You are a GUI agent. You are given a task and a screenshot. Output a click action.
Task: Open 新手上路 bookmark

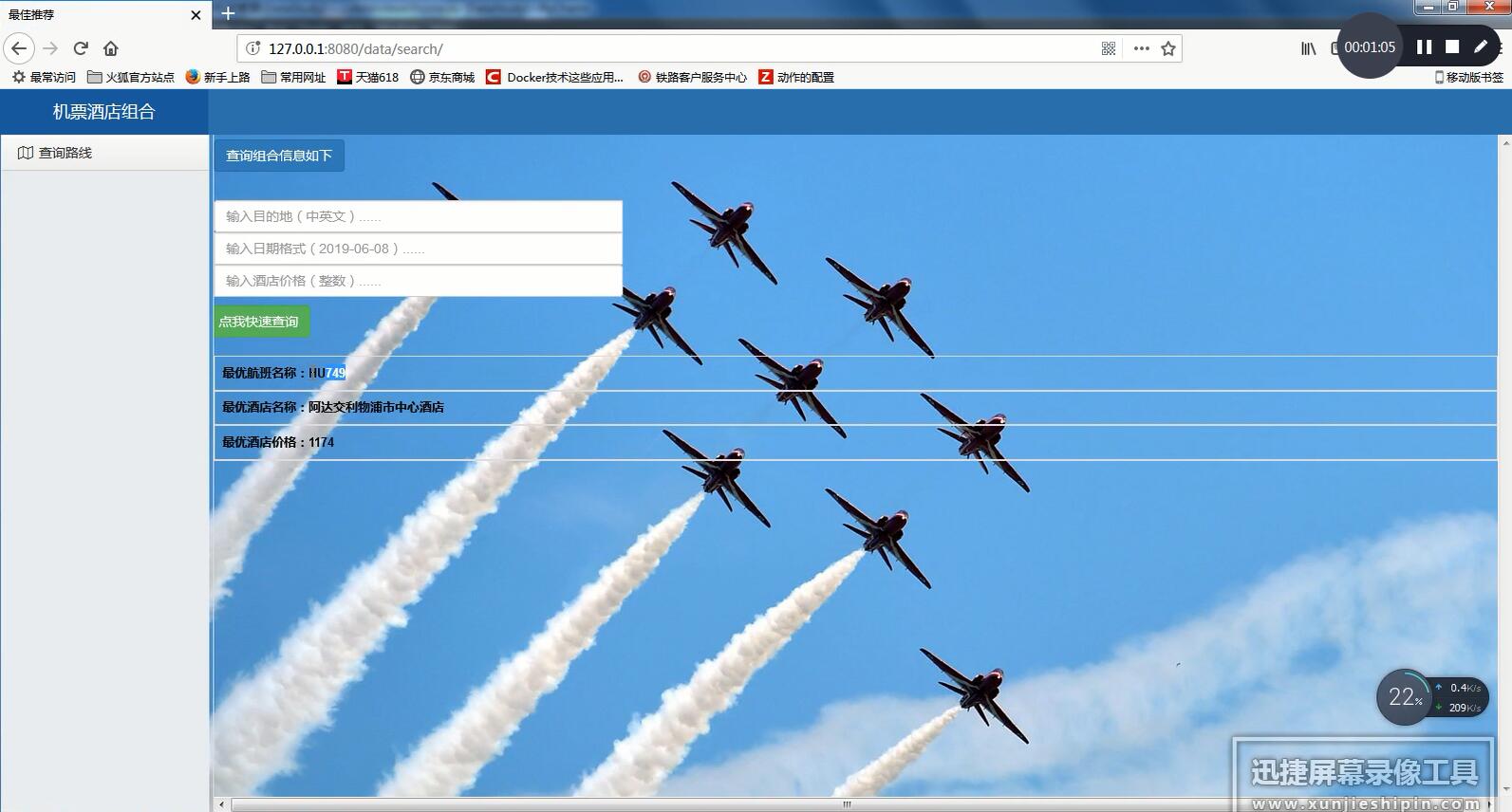(x=218, y=77)
